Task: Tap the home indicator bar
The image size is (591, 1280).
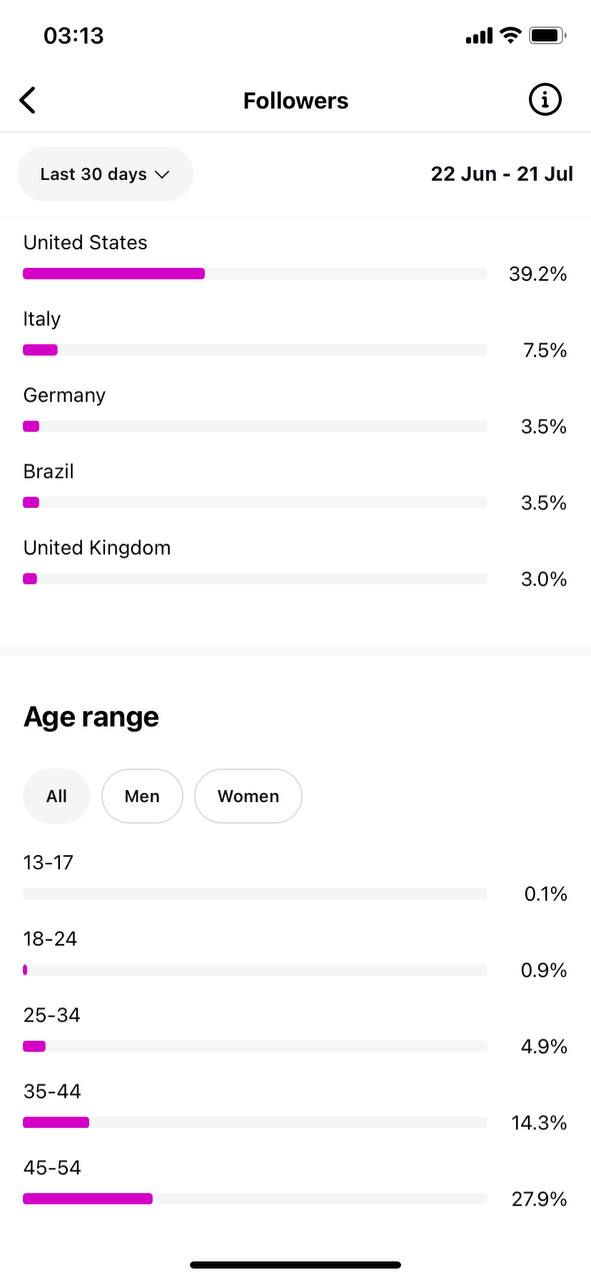Action: [296, 1265]
